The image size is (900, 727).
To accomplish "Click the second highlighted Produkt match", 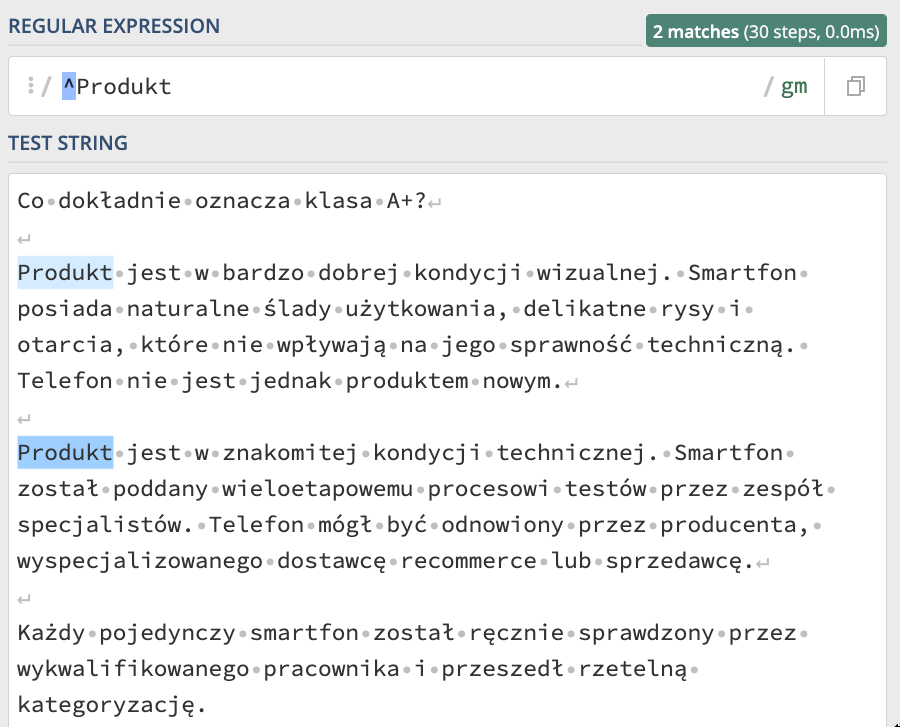I will point(65,453).
